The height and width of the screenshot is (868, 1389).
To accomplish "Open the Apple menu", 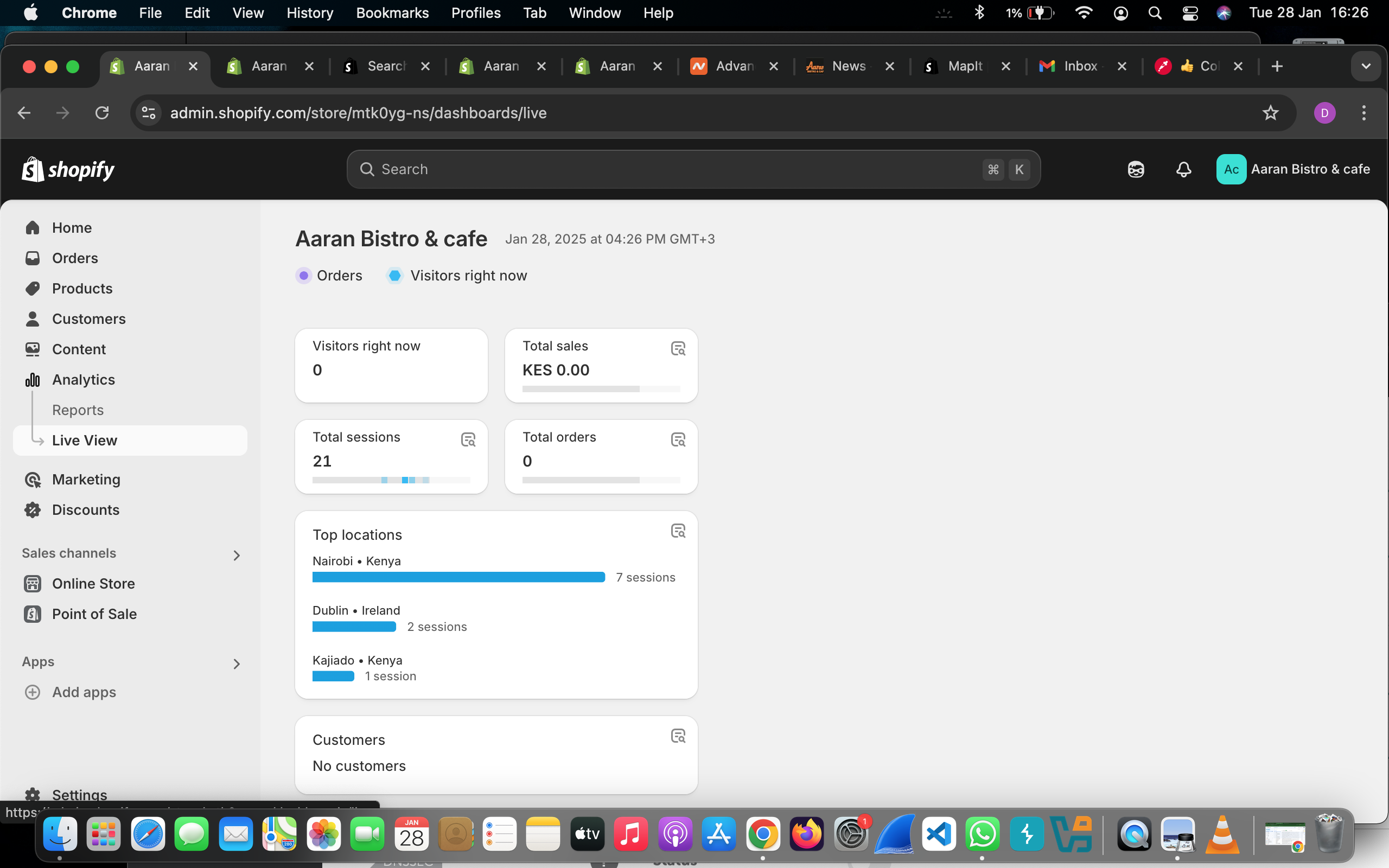I will 31,12.
